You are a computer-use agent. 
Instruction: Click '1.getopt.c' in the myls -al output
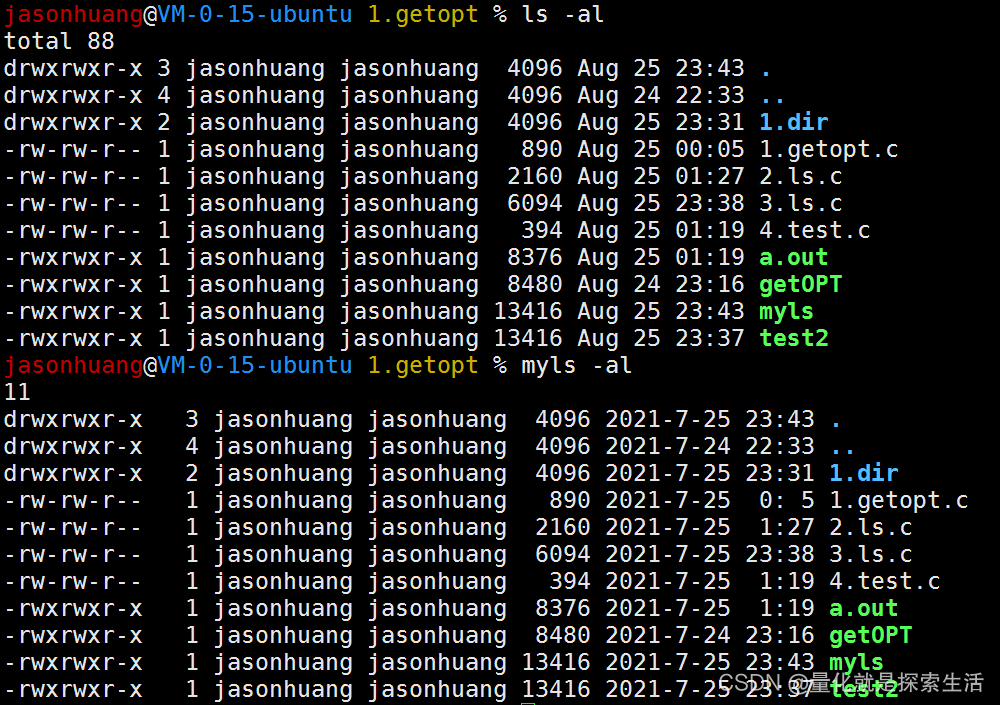(899, 501)
